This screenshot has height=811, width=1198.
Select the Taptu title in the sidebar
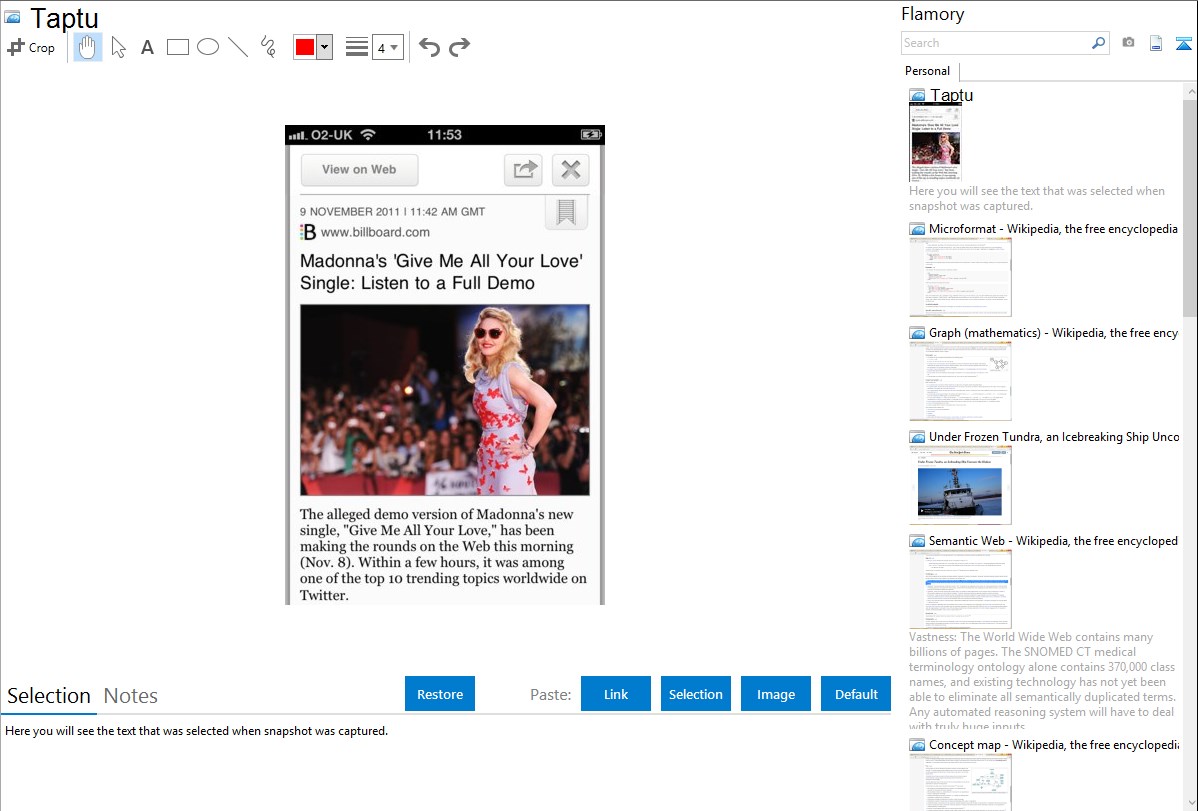click(x=951, y=95)
